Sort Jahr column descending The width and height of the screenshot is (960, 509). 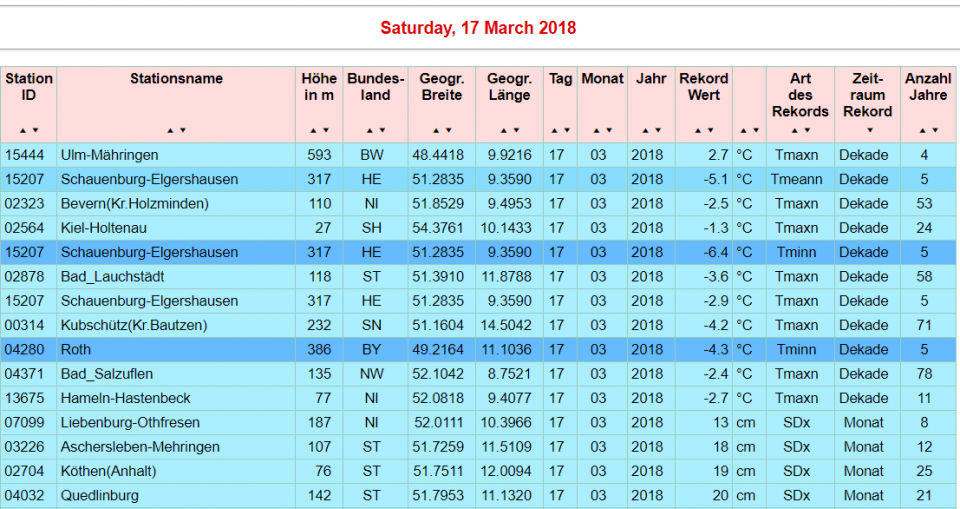tap(656, 131)
